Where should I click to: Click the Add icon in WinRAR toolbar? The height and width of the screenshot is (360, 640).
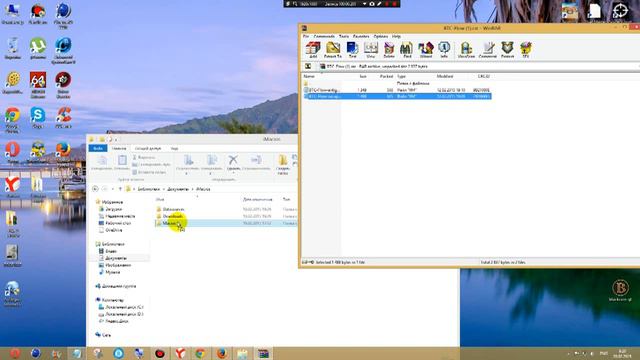(x=313, y=50)
